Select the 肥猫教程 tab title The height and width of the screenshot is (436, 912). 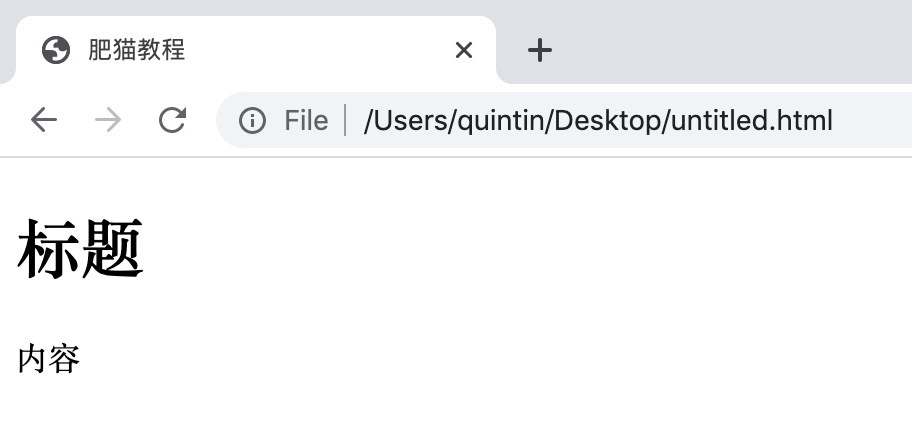click(x=137, y=50)
